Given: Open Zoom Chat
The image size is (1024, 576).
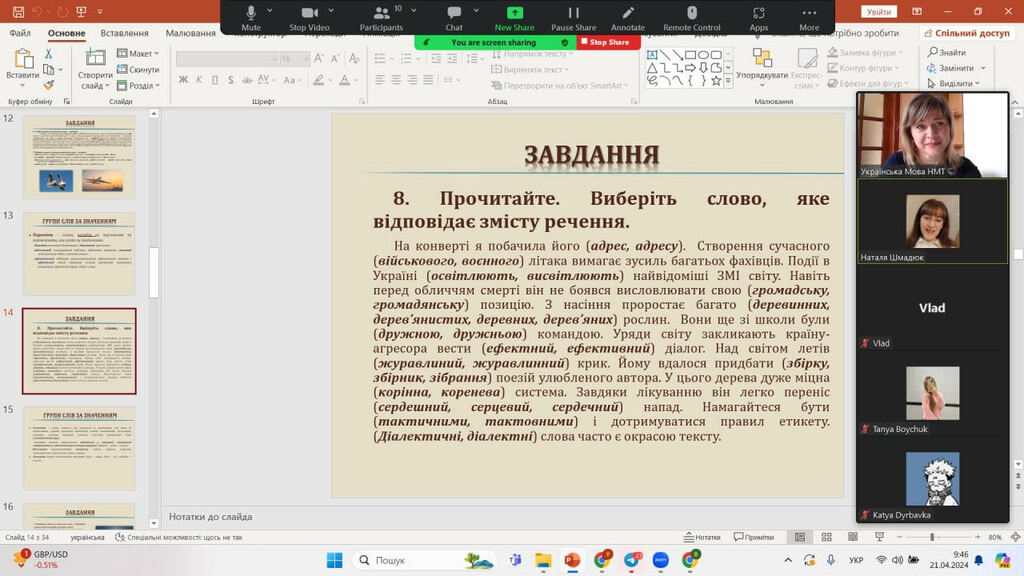Looking at the screenshot, I should [454, 13].
